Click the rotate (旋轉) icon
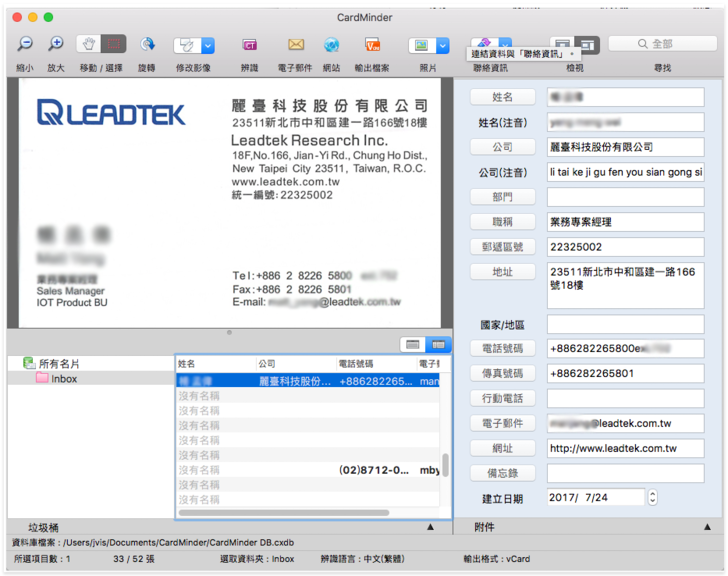The width and height of the screenshot is (728, 576). pyautogui.click(x=147, y=44)
